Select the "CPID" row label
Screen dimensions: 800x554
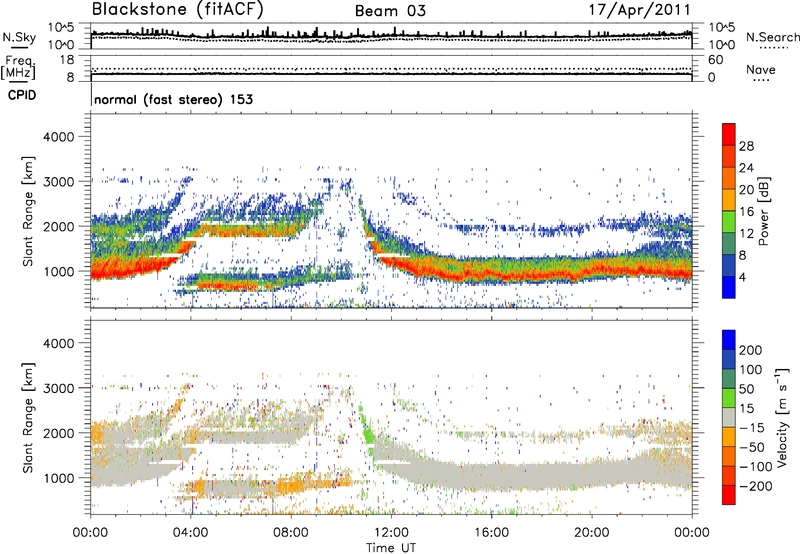(x=22, y=95)
